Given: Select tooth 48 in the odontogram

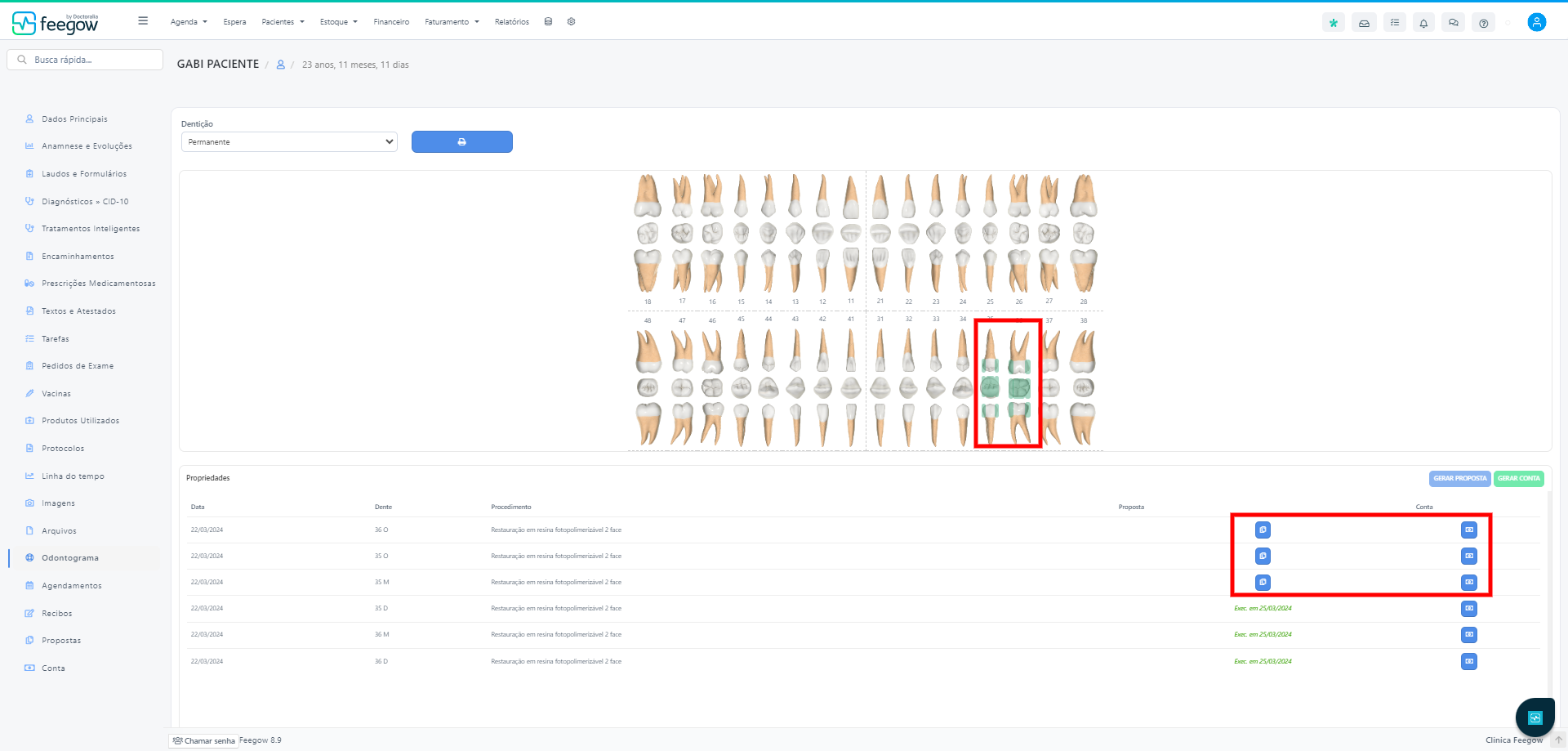Looking at the screenshot, I should click(x=648, y=387).
